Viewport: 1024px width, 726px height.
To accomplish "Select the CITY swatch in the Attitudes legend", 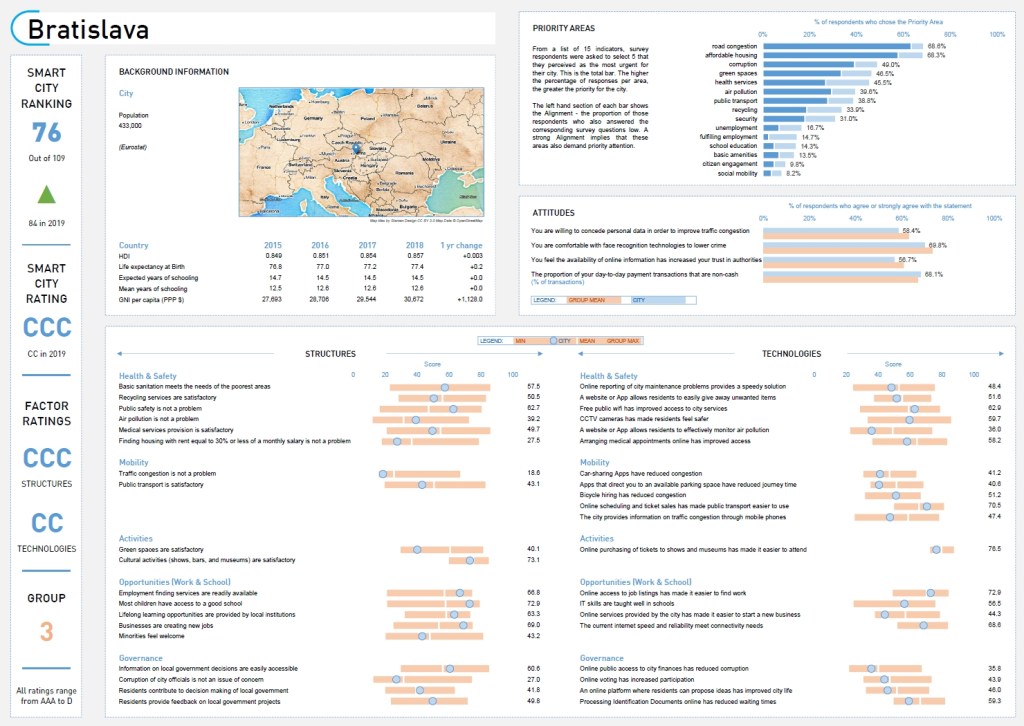I will [x=640, y=299].
